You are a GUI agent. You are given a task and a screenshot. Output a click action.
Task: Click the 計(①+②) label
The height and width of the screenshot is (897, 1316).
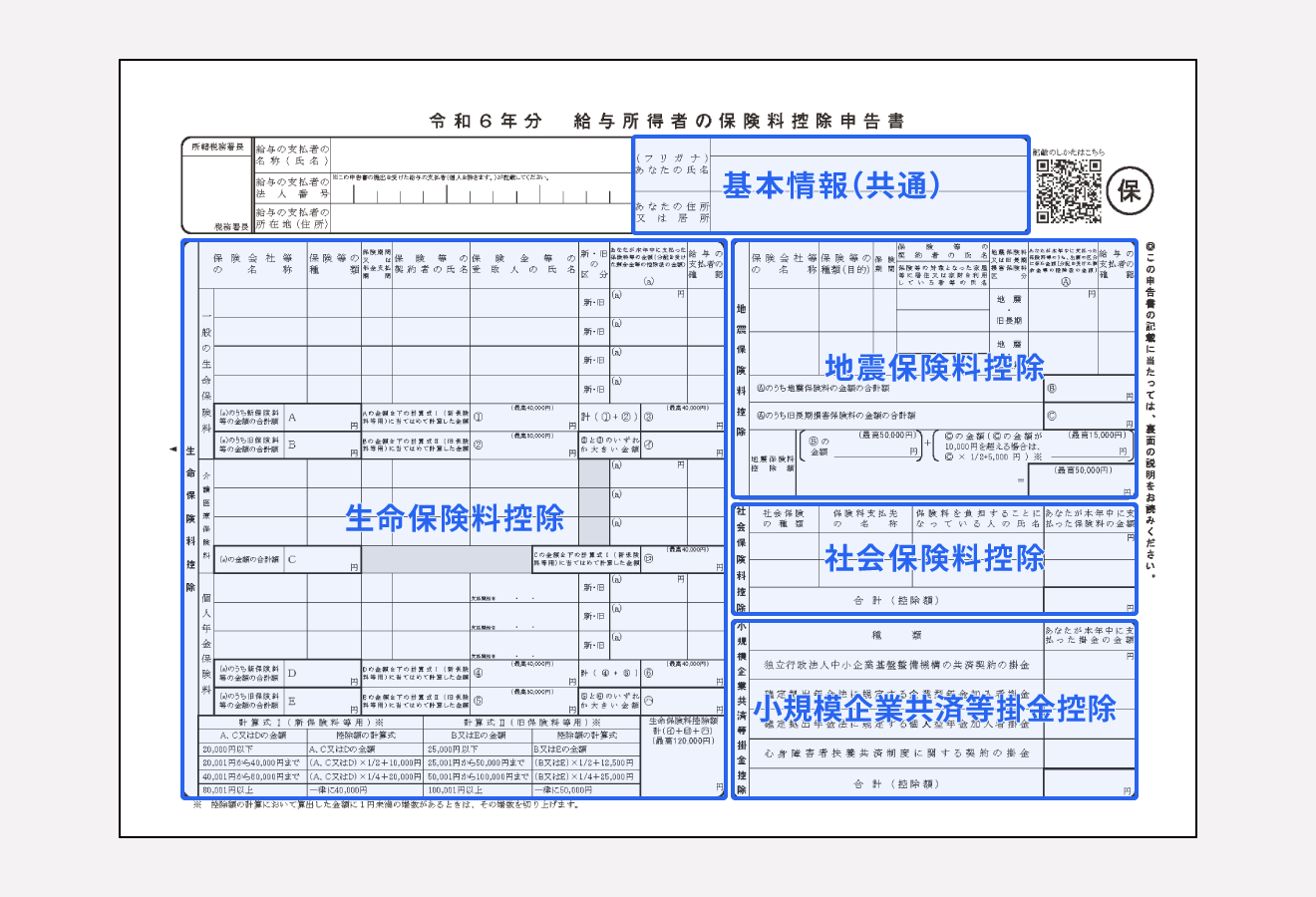pyautogui.click(x=608, y=418)
